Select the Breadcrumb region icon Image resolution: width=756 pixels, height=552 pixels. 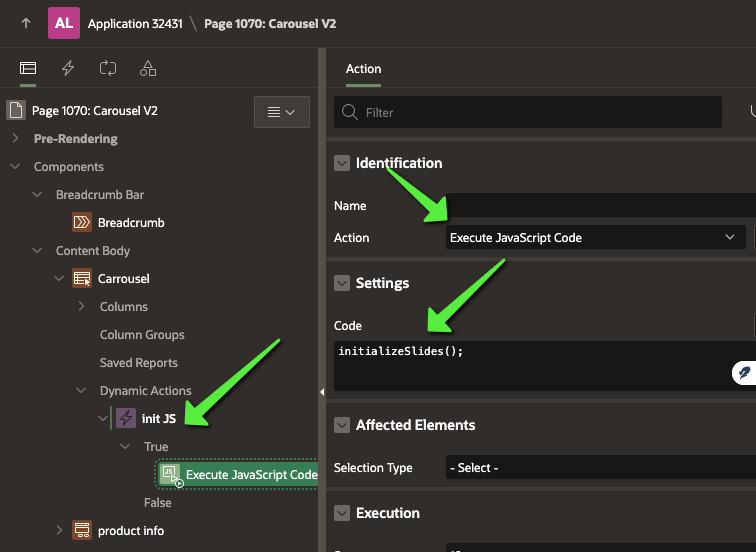coord(82,223)
